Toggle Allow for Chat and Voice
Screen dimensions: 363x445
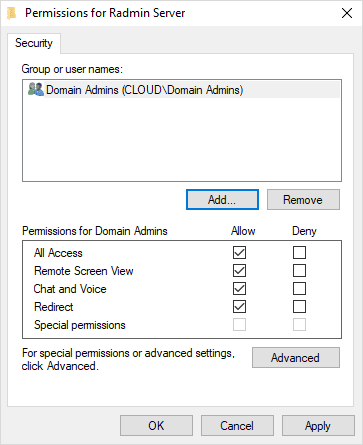coord(239,289)
